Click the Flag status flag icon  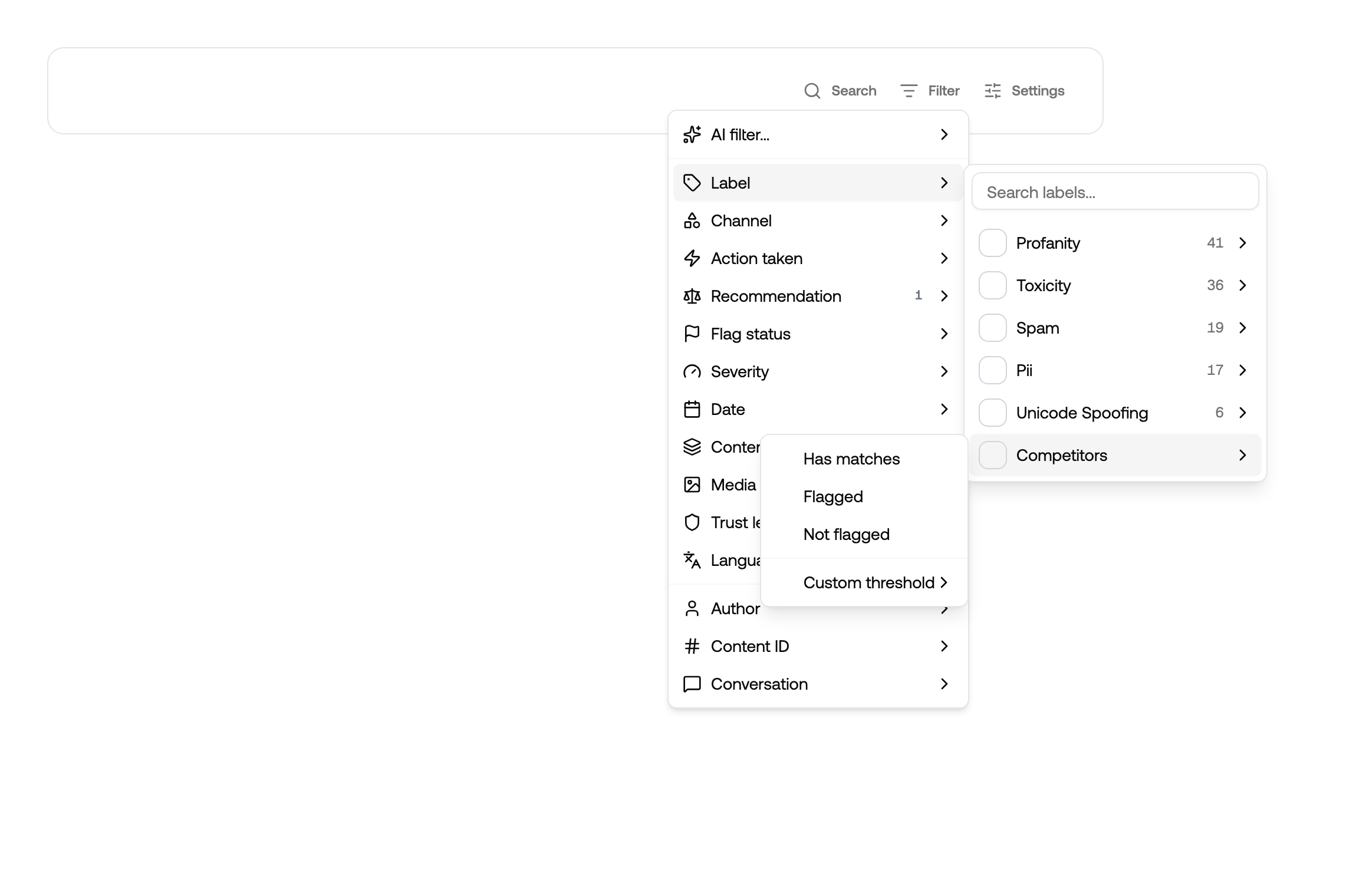tap(692, 334)
